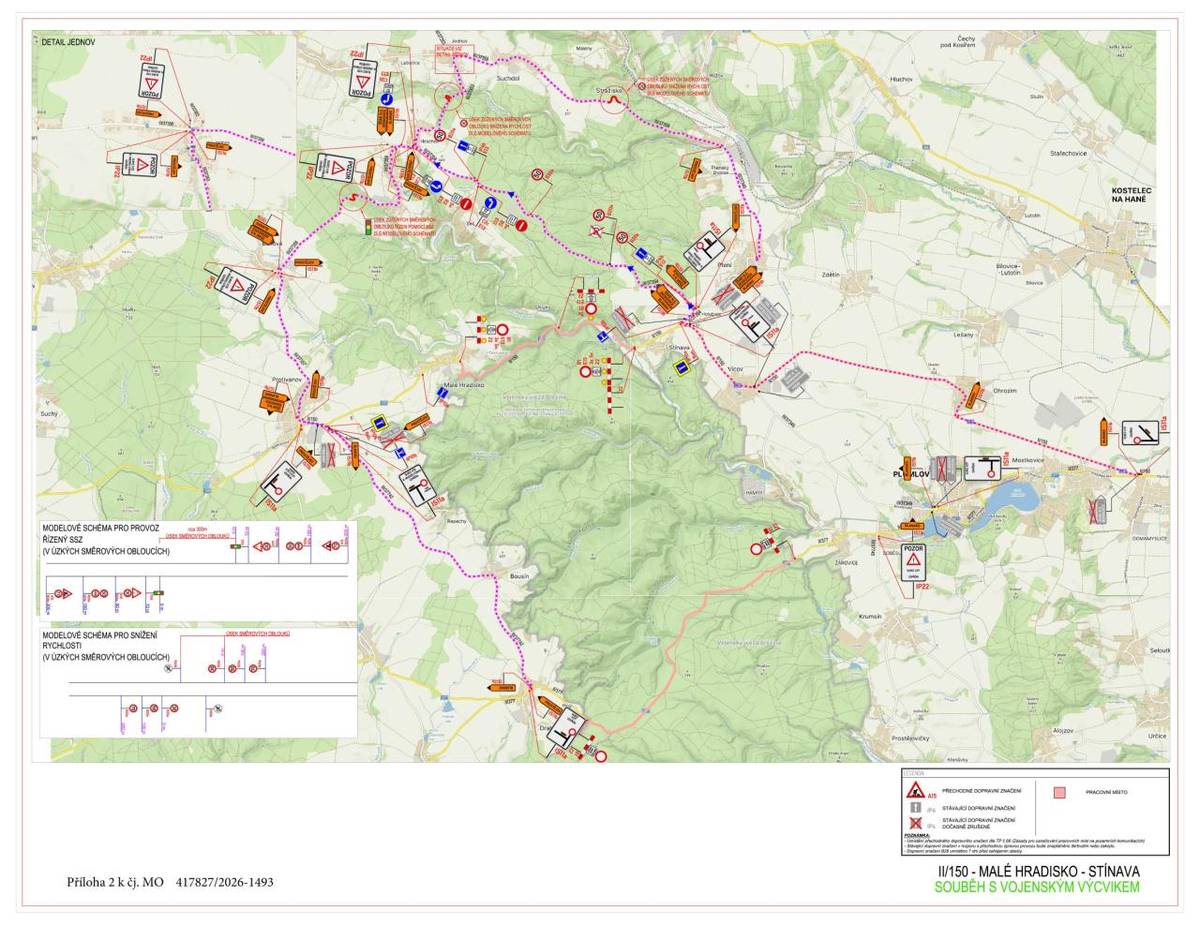Click the Příloha 2 k čj. MO reference text
This screenshot has width=1200, height=925.
click(x=170, y=882)
